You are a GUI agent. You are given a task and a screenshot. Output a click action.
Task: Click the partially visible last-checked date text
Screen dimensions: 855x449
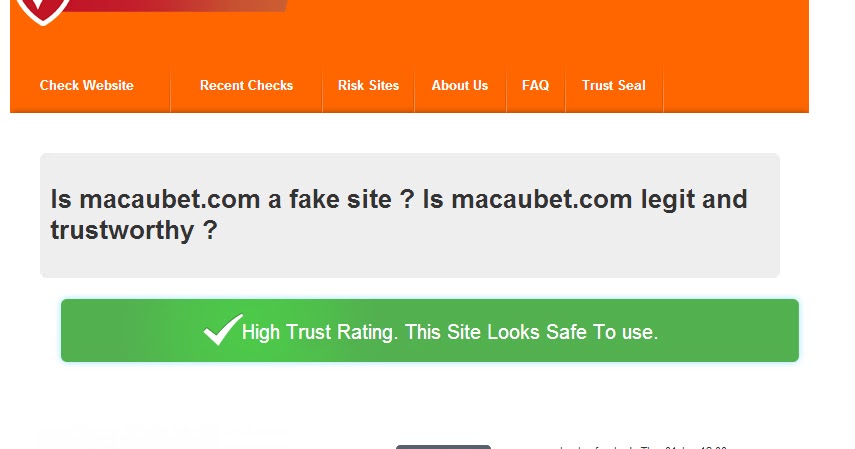tap(643, 447)
